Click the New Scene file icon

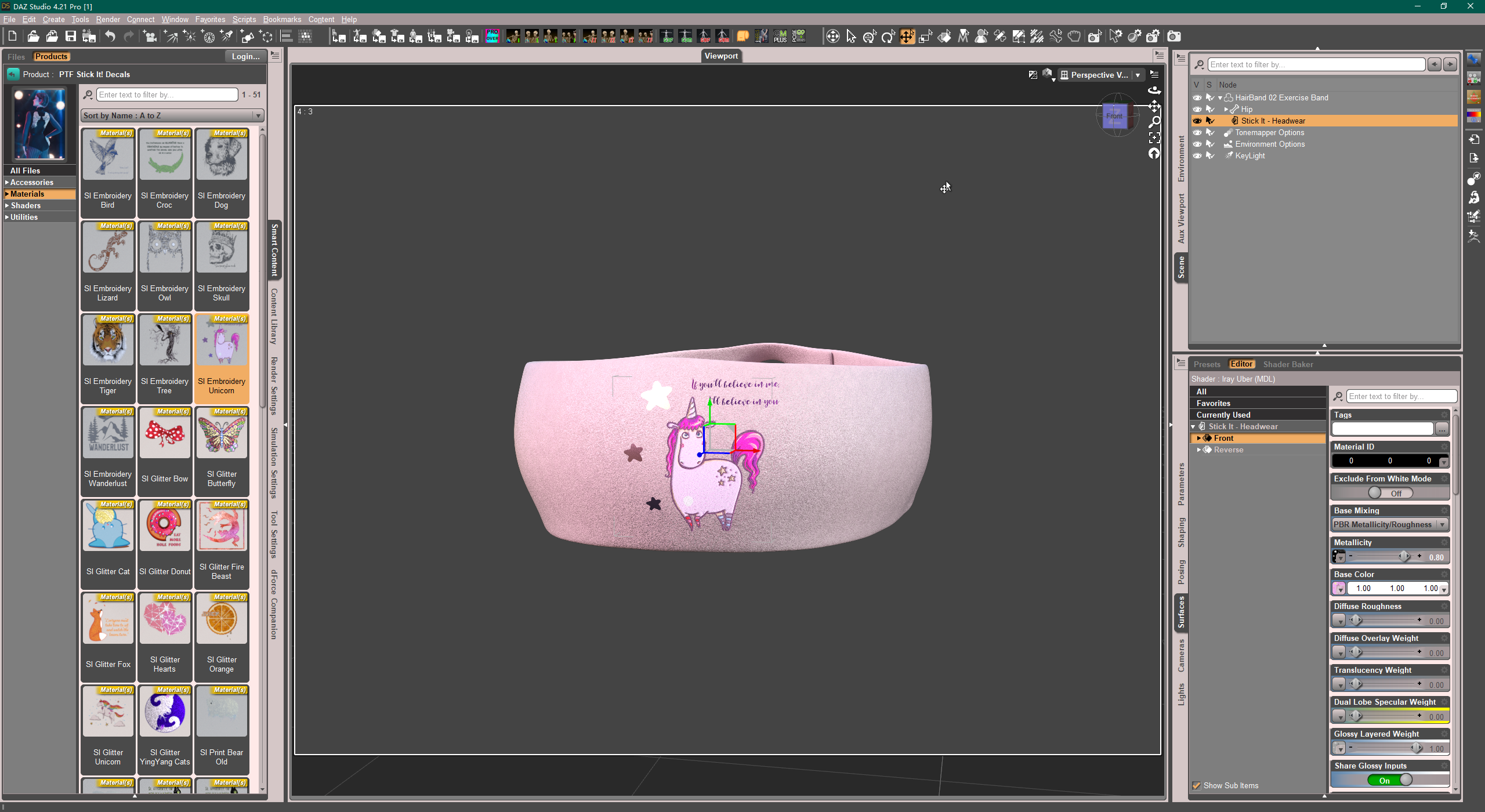point(12,37)
